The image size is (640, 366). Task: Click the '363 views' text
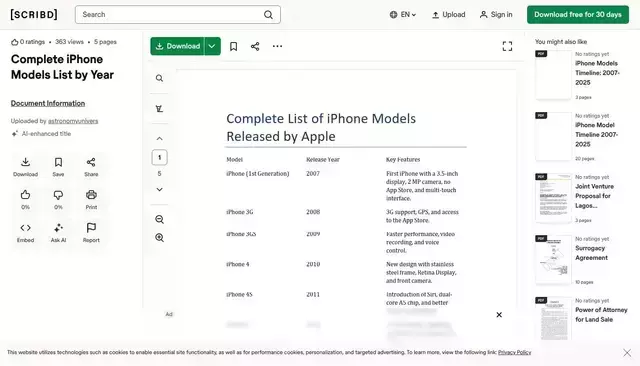click(x=69, y=42)
